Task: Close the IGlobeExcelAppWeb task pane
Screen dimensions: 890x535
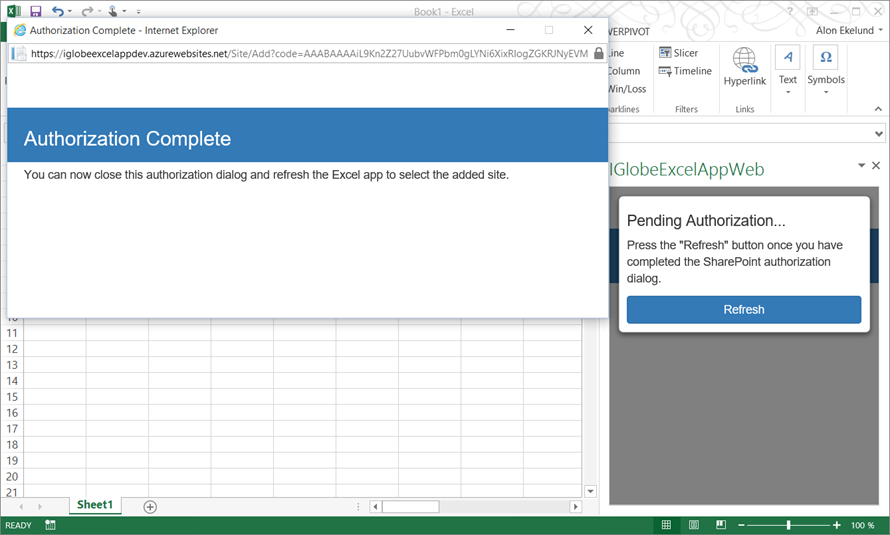Action: [x=876, y=165]
